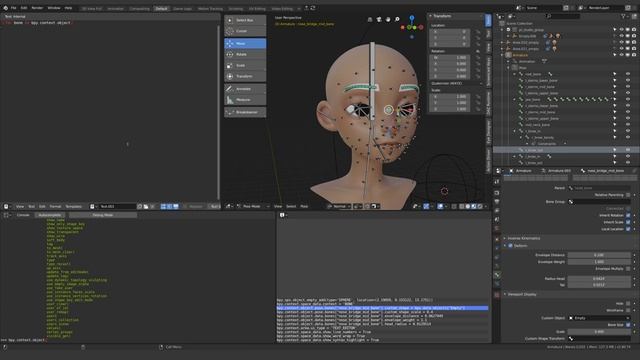This screenshot has height=360, width=640.
Task: Toggle the Bone Size checkbox
Action: point(628,325)
